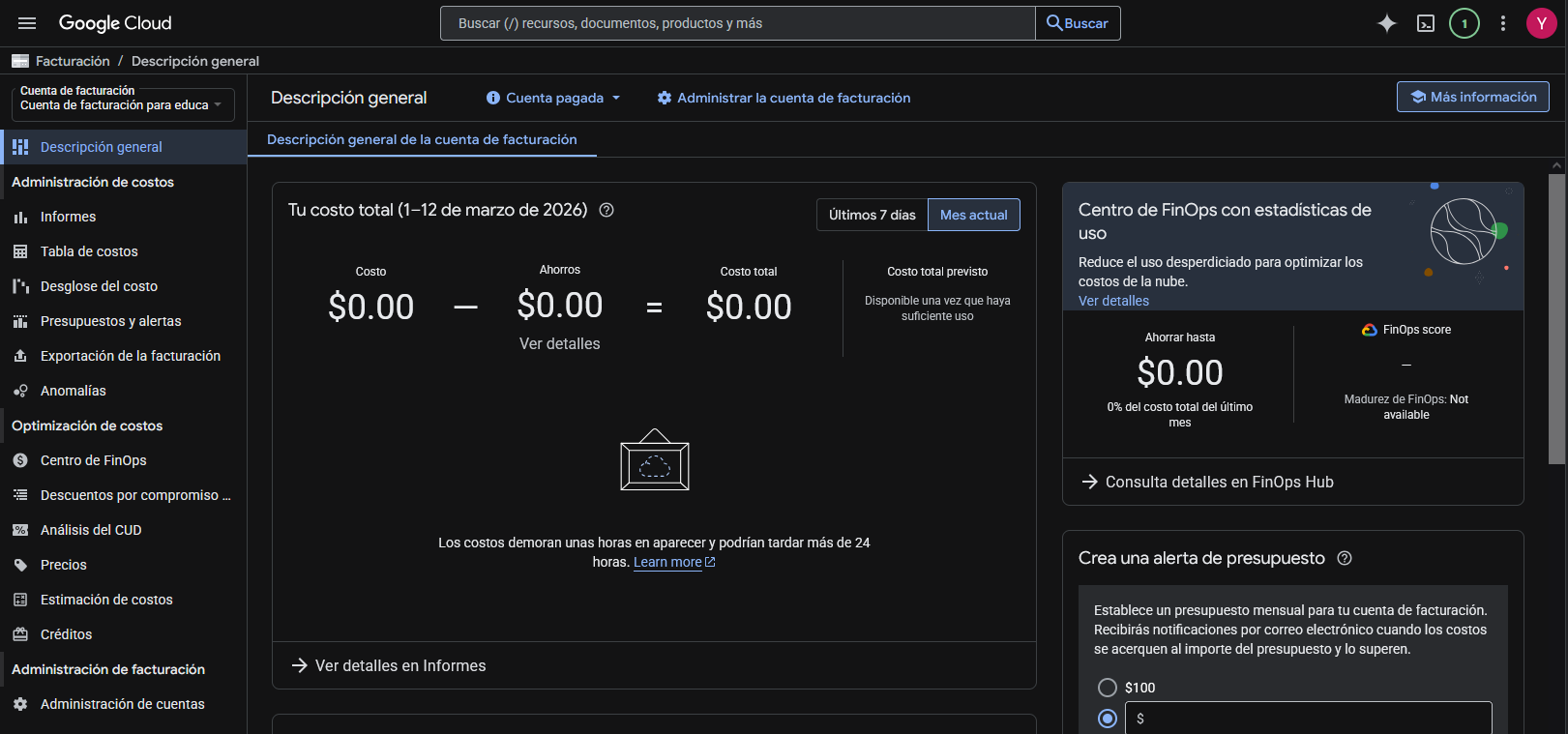Expand Consulta detalles en FinOps Hub
This screenshot has height=734, width=1568.
pos(1218,482)
